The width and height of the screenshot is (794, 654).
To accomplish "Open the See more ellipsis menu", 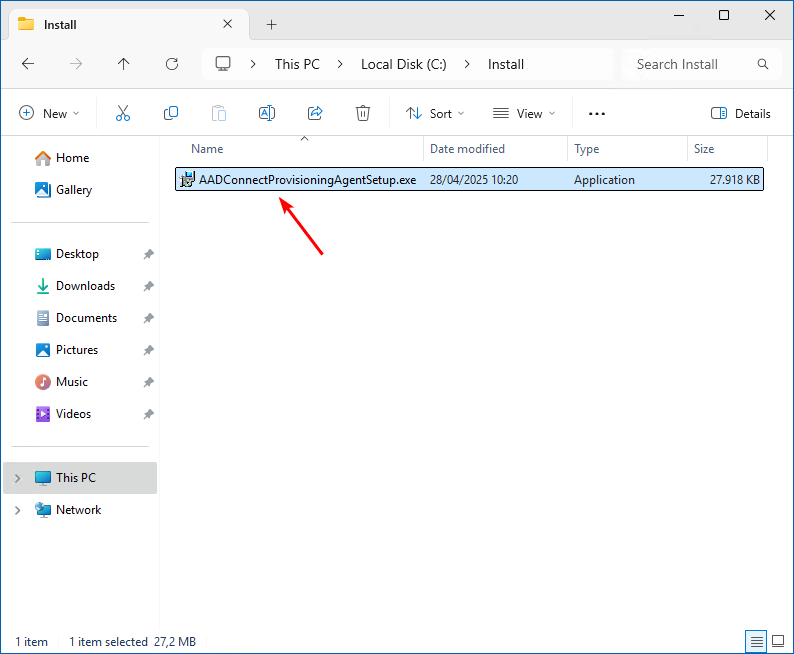I will tap(597, 114).
